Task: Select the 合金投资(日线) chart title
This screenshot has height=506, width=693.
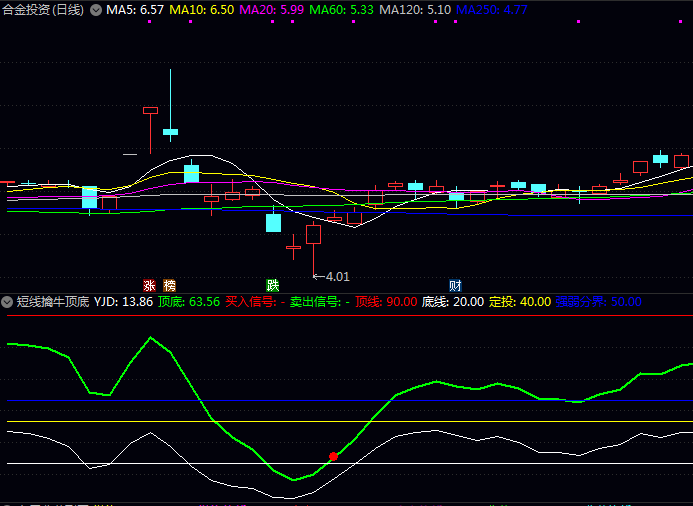Action: click(43, 10)
